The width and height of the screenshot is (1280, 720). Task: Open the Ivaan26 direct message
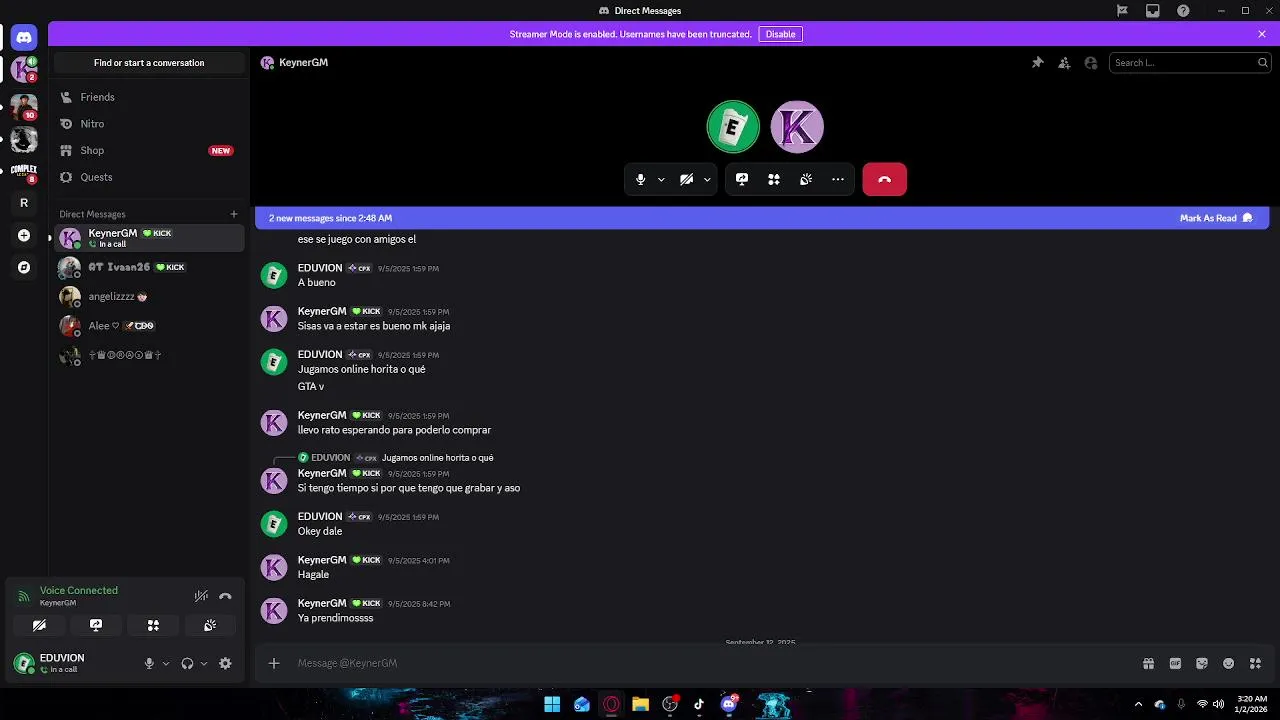click(150, 267)
